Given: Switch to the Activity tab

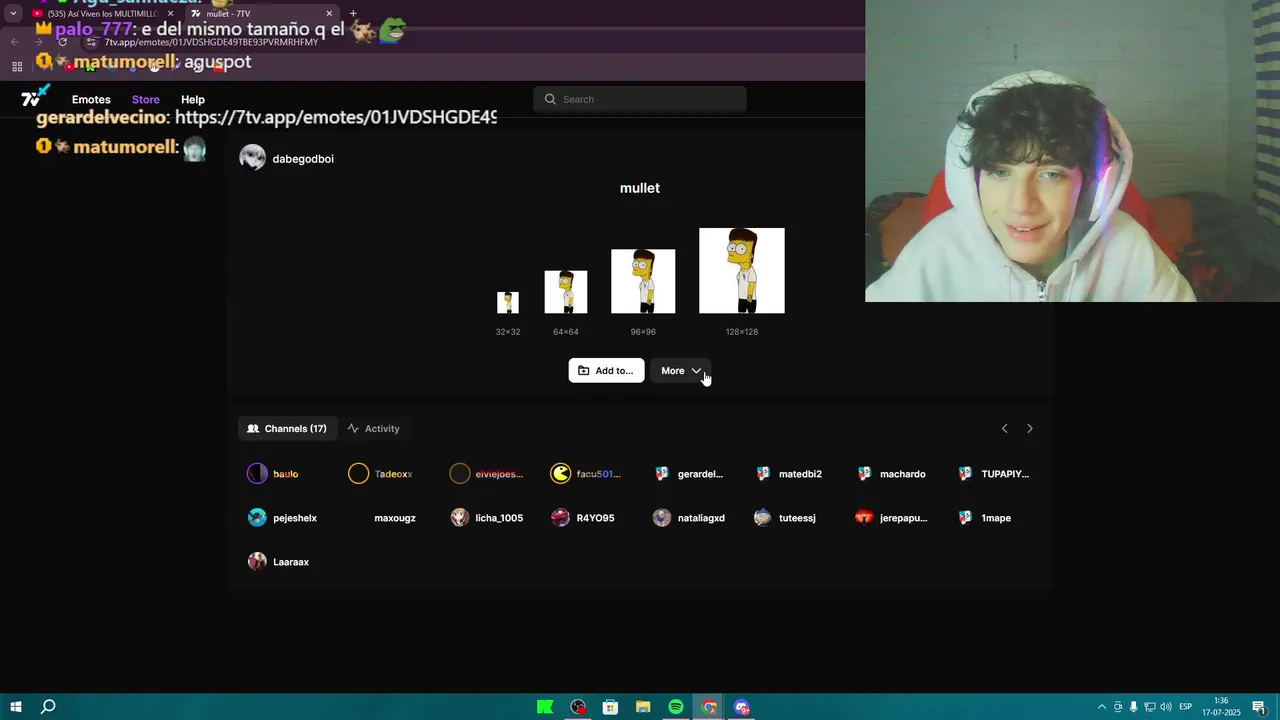Looking at the screenshot, I should [x=373, y=429].
